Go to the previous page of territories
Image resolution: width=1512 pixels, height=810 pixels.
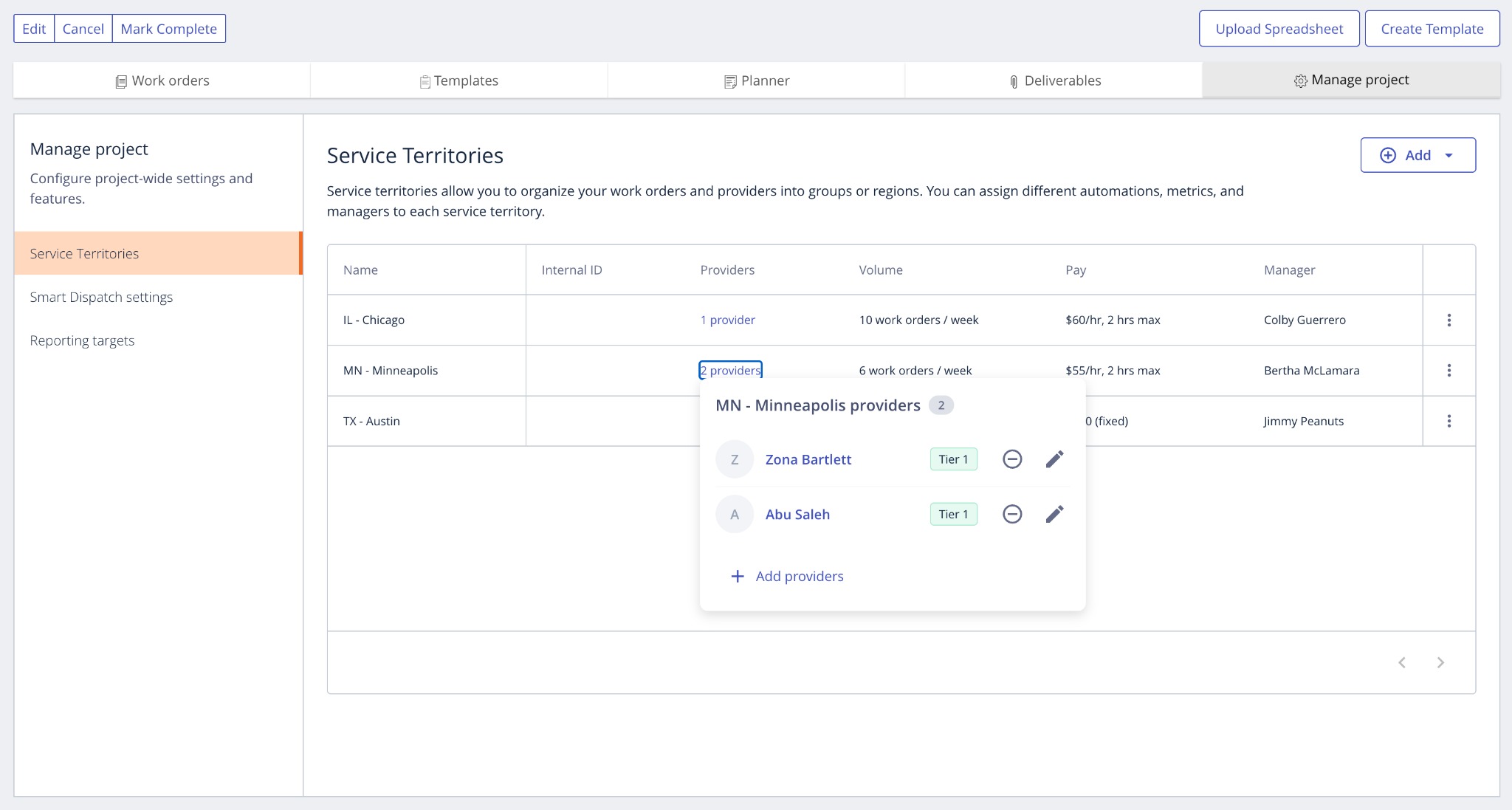pyautogui.click(x=1401, y=662)
